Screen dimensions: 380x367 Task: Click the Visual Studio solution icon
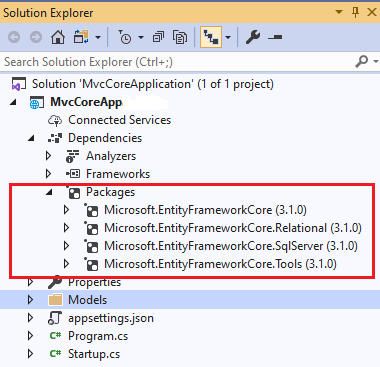pos(19,84)
